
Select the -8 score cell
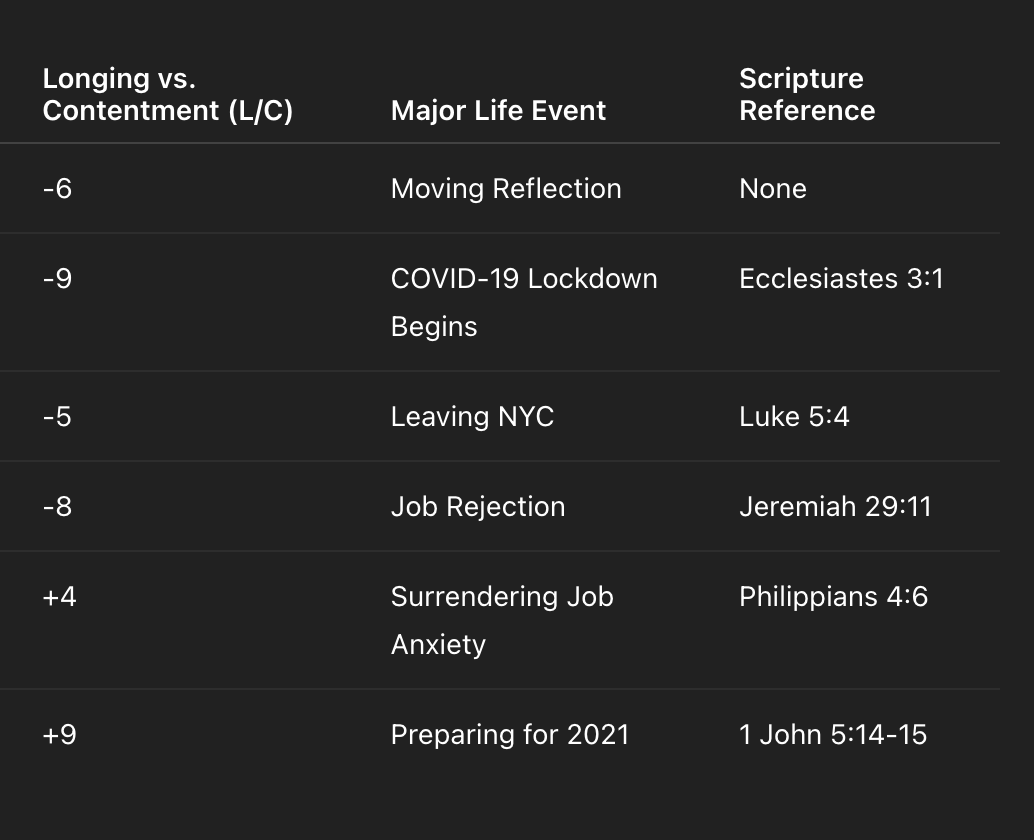point(57,506)
